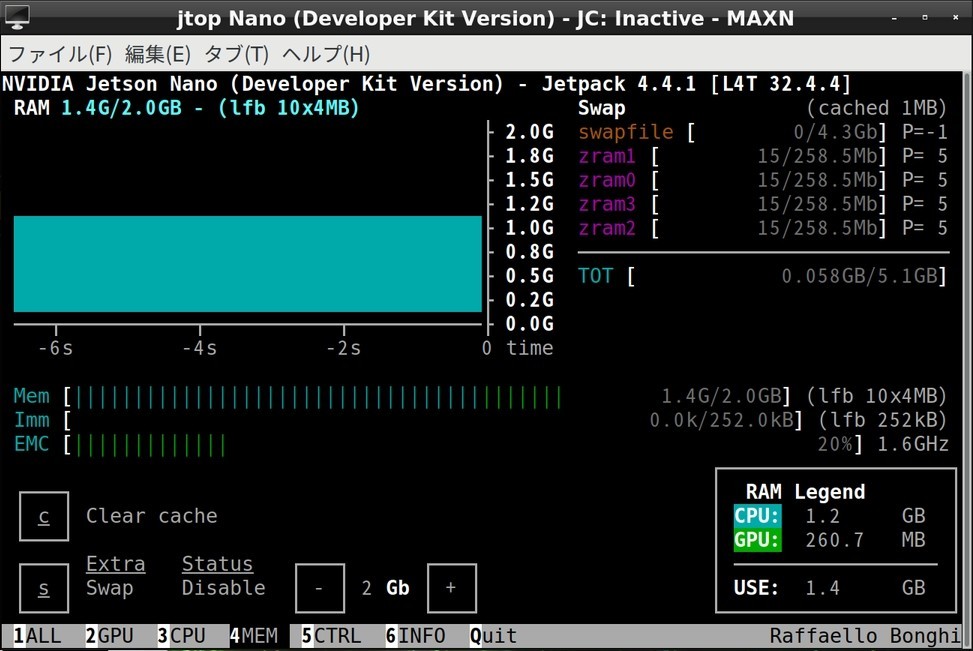This screenshot has height=651, width=973.
Task: Click the GPU: legend swatch
Action: (757, 540)
